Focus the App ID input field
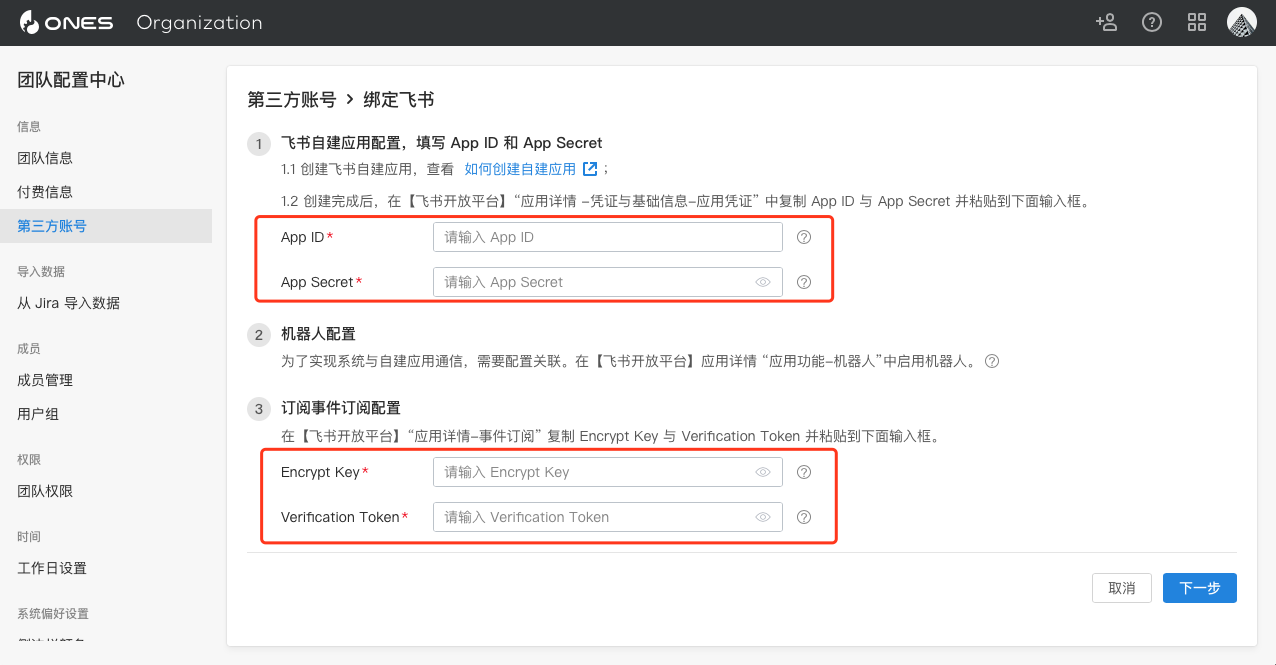The width and height of the screenshot is (1276, 665). point(607,237)
